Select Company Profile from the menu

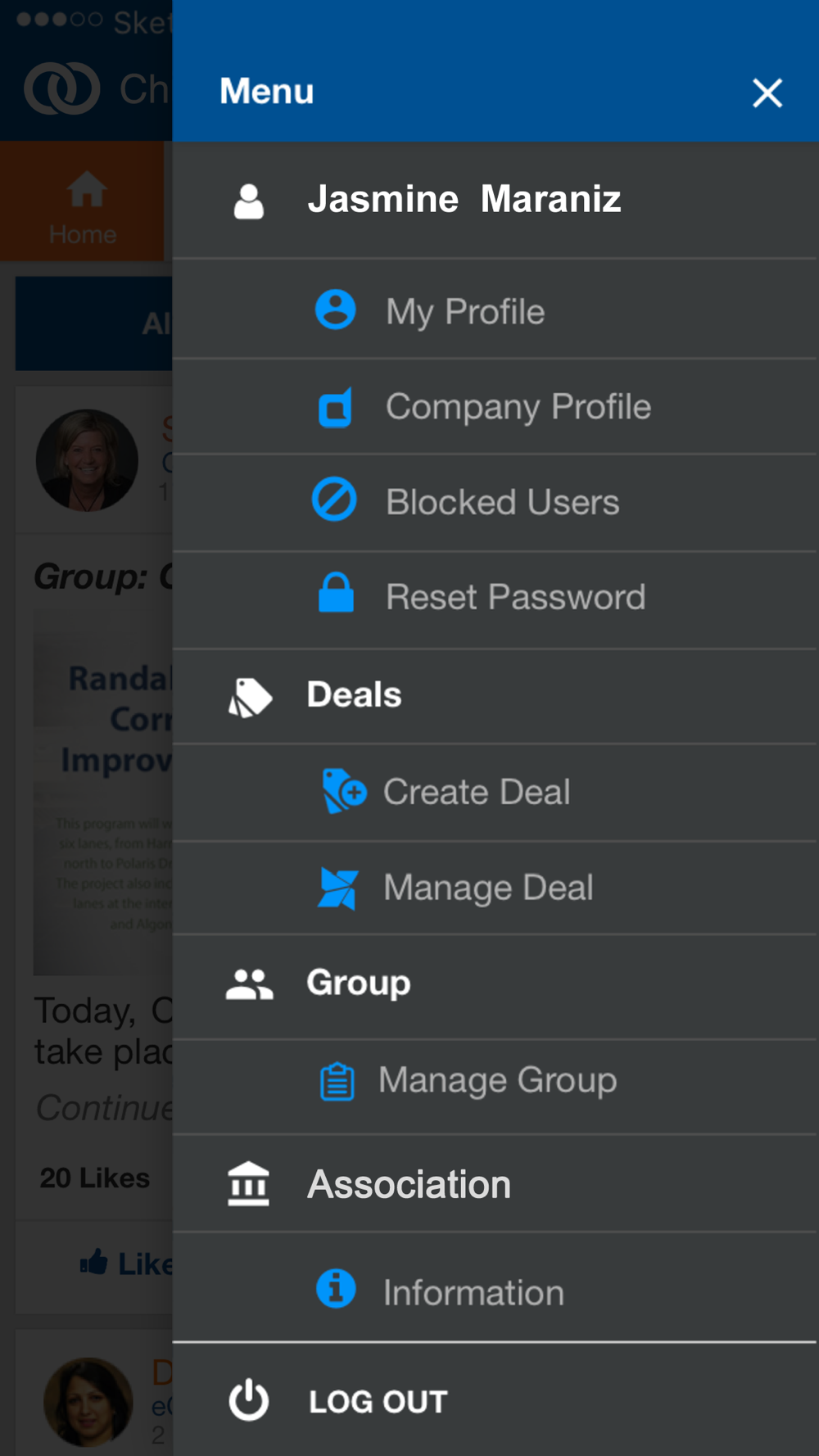tap(518, 407)
